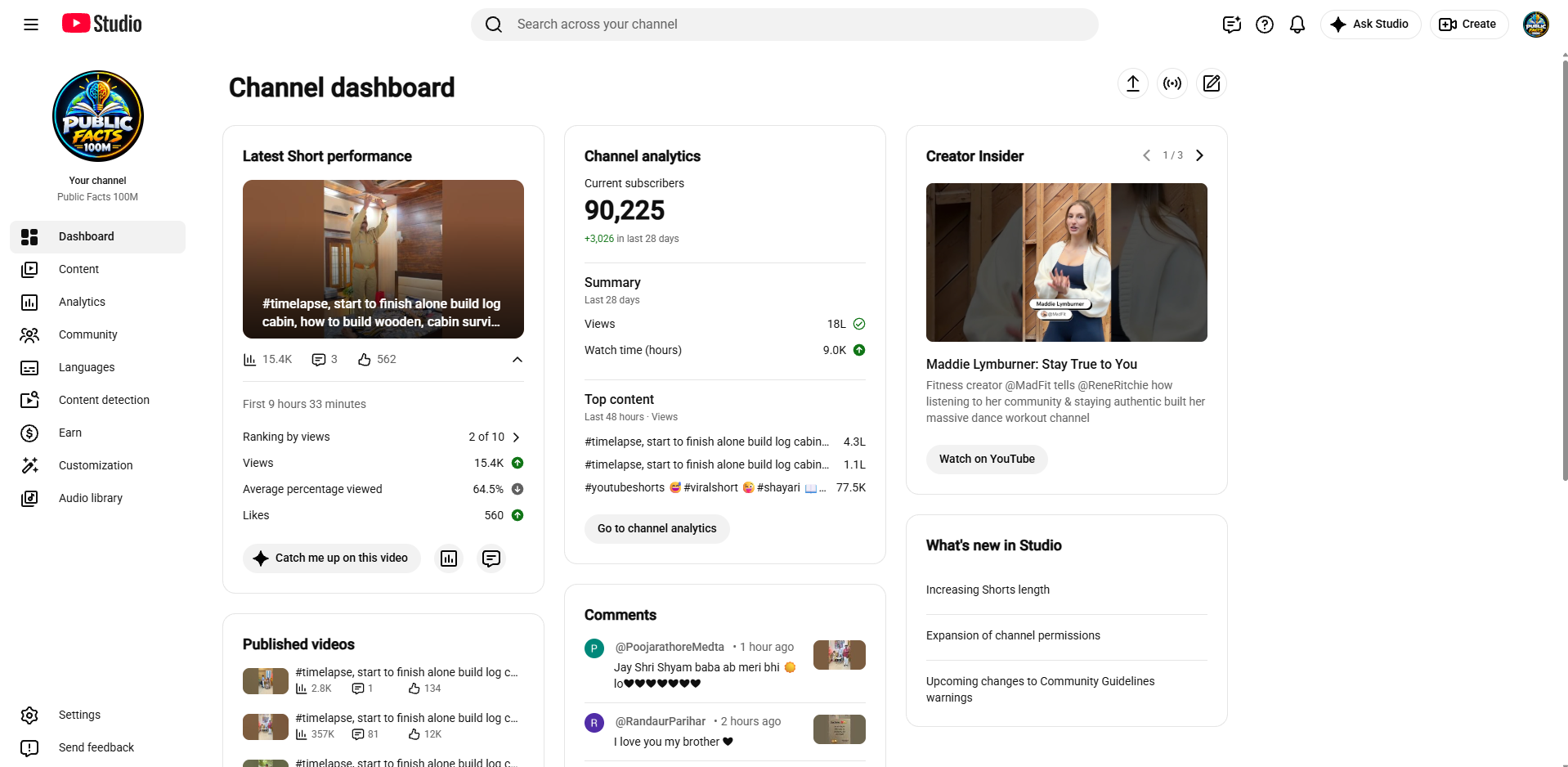Click the YouTube Studio logo
The width and height of the screenshot is (1568, 767).
pos(102,24)
